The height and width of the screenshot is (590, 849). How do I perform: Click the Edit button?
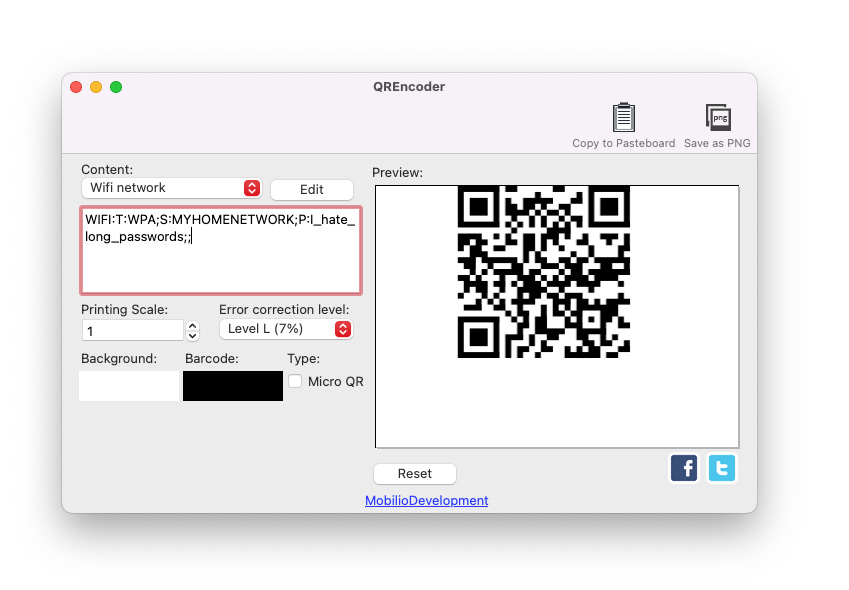tap(311, 189)
